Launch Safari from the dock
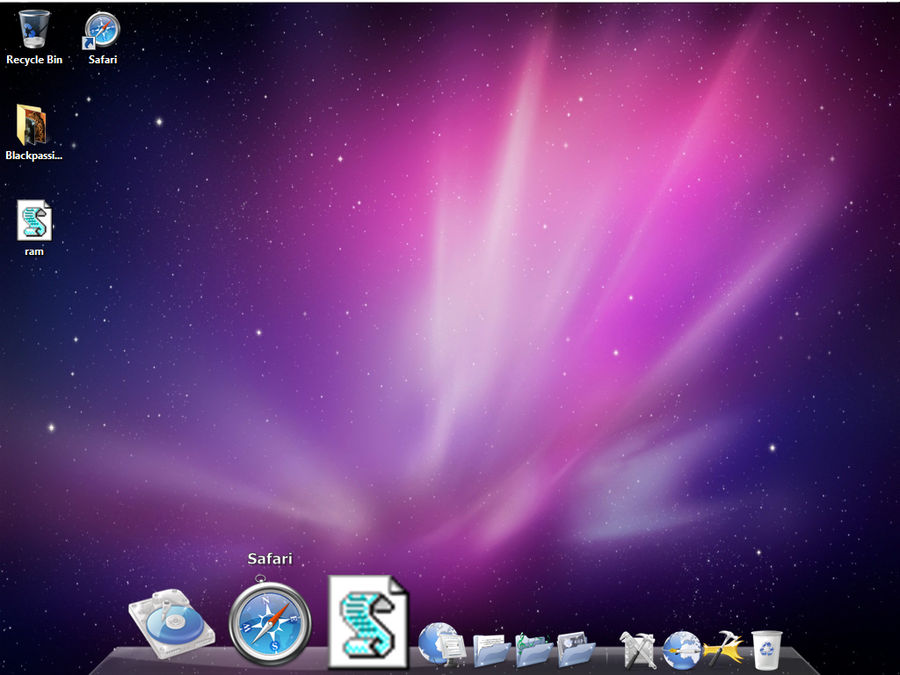The width and height of the screenshot is (900, 675). click(x=270, y=622)
